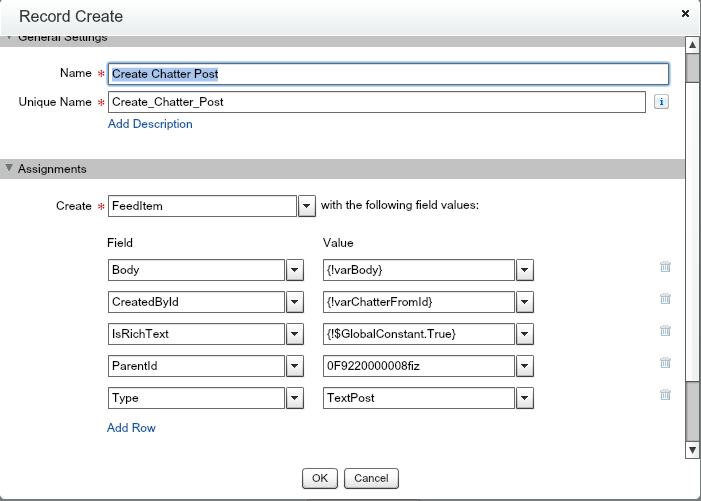Click the scrollbar down arrow
Viewport: 701px width, 501px height.
click(692, 451)
